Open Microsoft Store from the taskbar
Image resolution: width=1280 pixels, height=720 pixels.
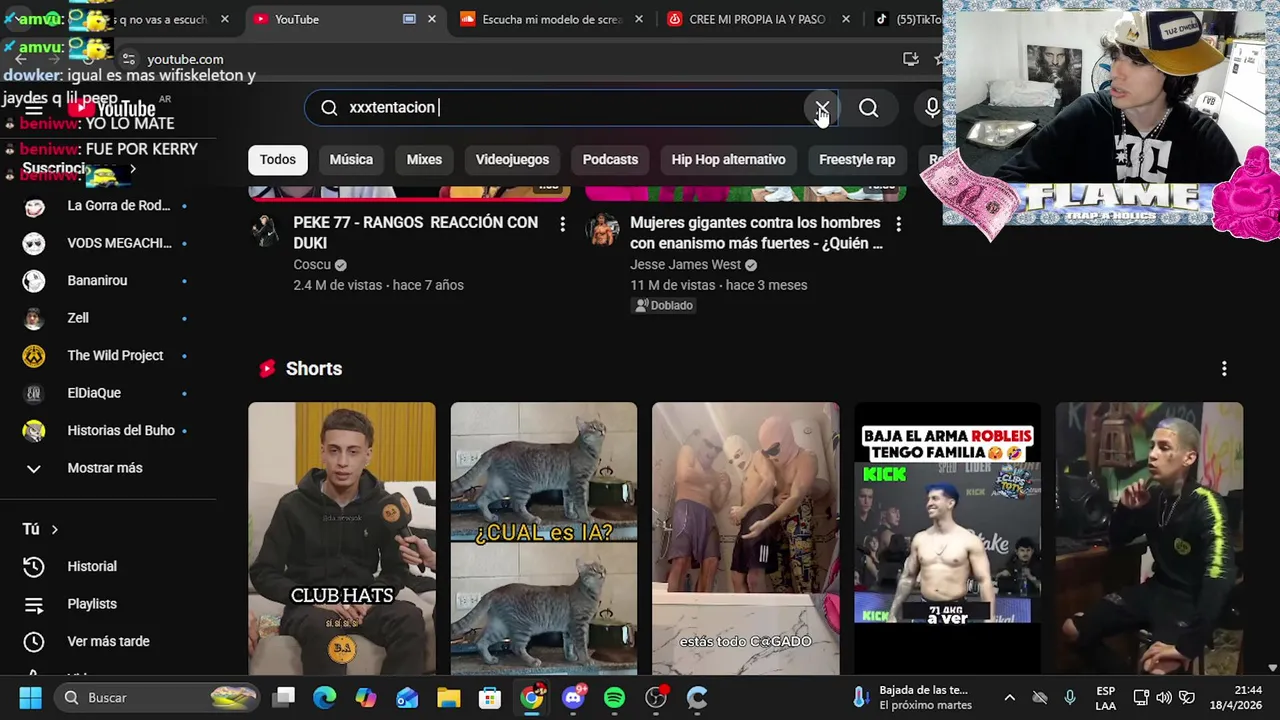coord(489,697)
